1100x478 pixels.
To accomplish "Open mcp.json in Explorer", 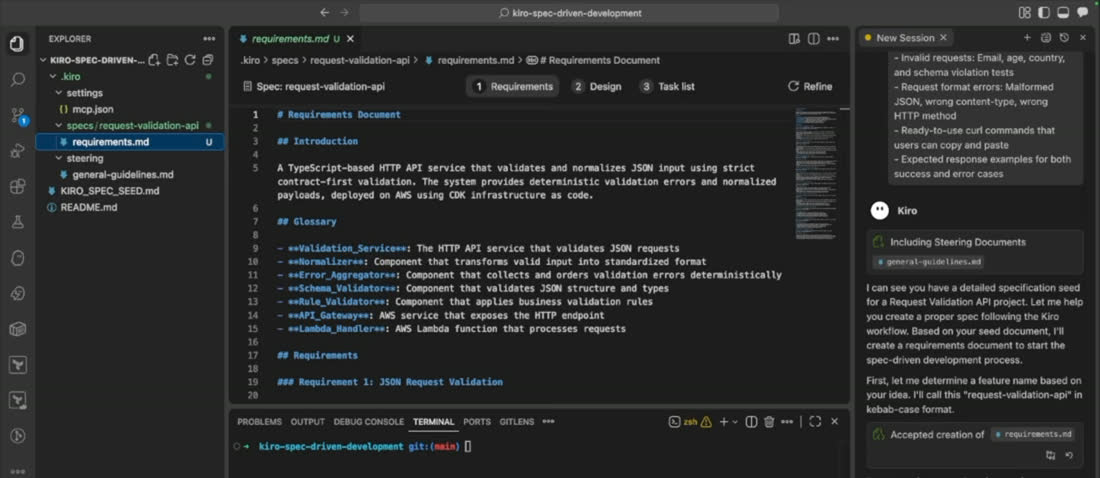I will [x=93, y=109].
